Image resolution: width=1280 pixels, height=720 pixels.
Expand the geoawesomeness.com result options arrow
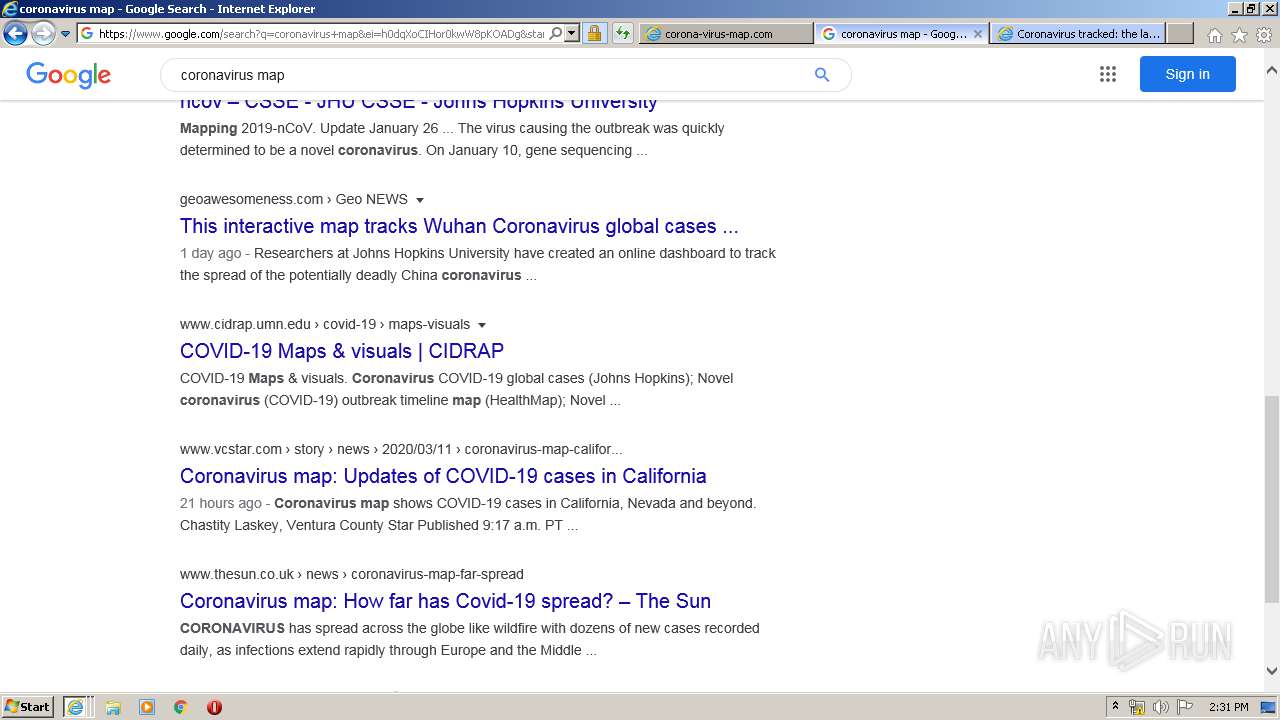point(420,200)
